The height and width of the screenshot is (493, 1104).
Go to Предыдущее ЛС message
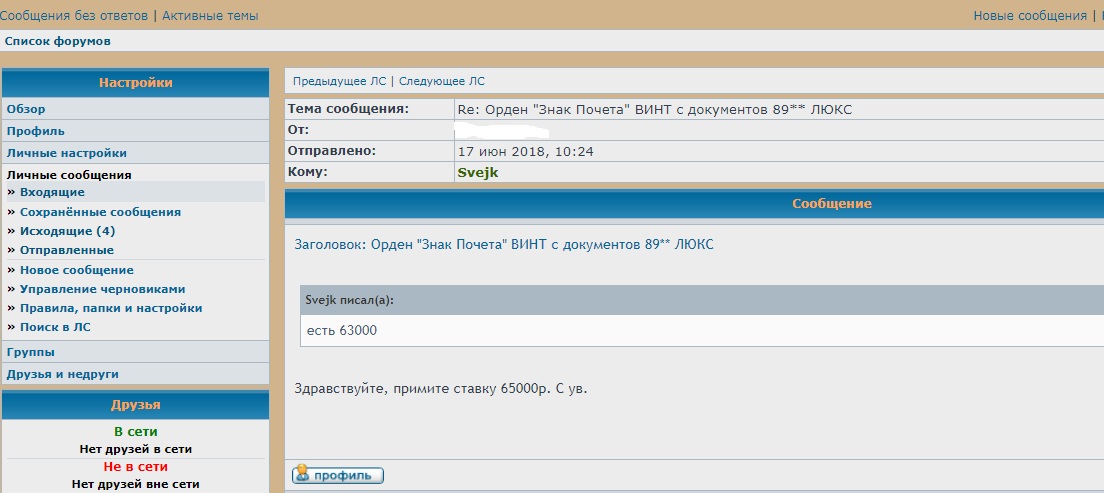coord(338,81)
